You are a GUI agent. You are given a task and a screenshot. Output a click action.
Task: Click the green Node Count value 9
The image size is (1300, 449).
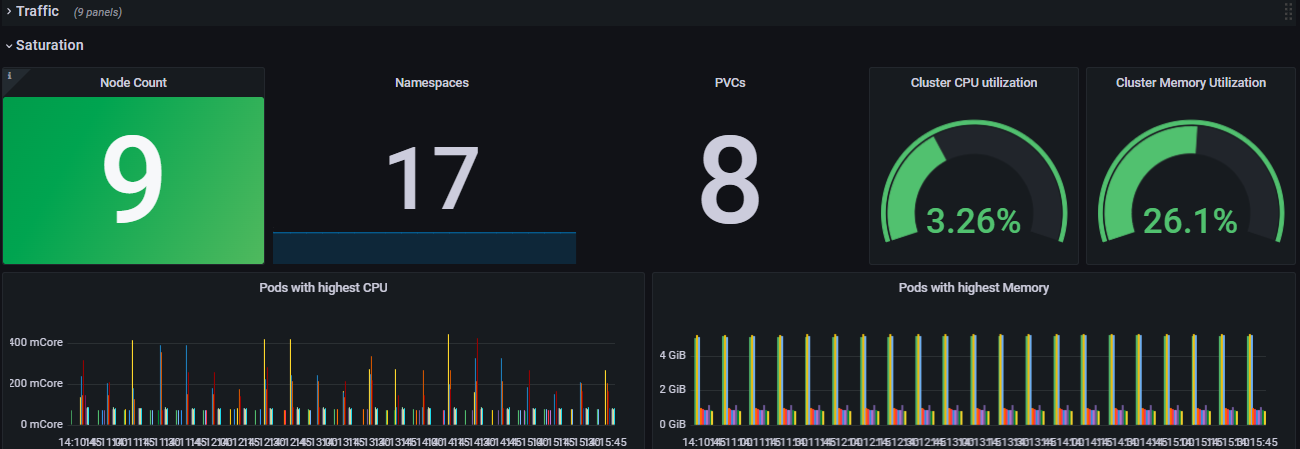(133, 180)
